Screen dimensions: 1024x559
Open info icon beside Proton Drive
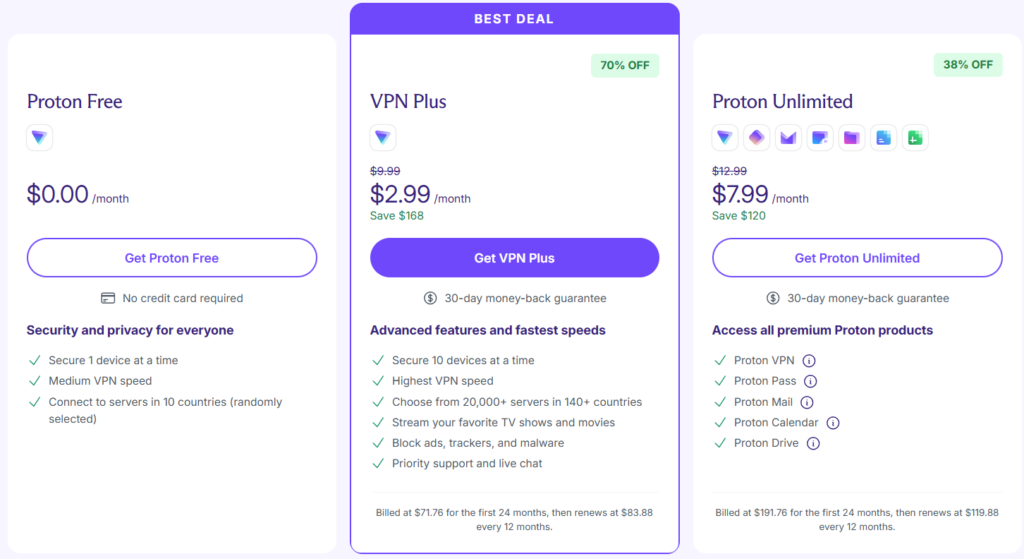click(813, 443)
